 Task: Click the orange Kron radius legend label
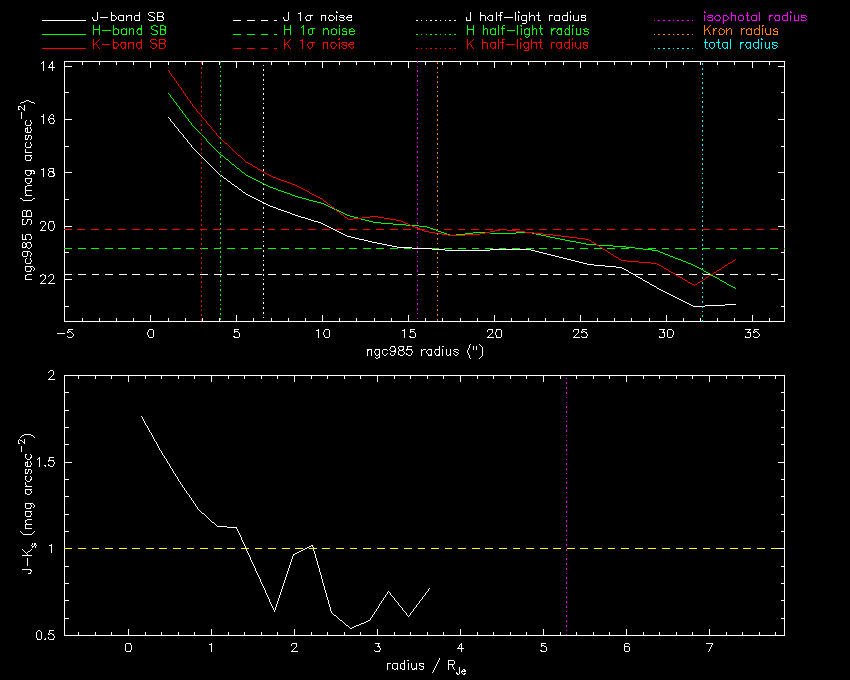(740, 31)
